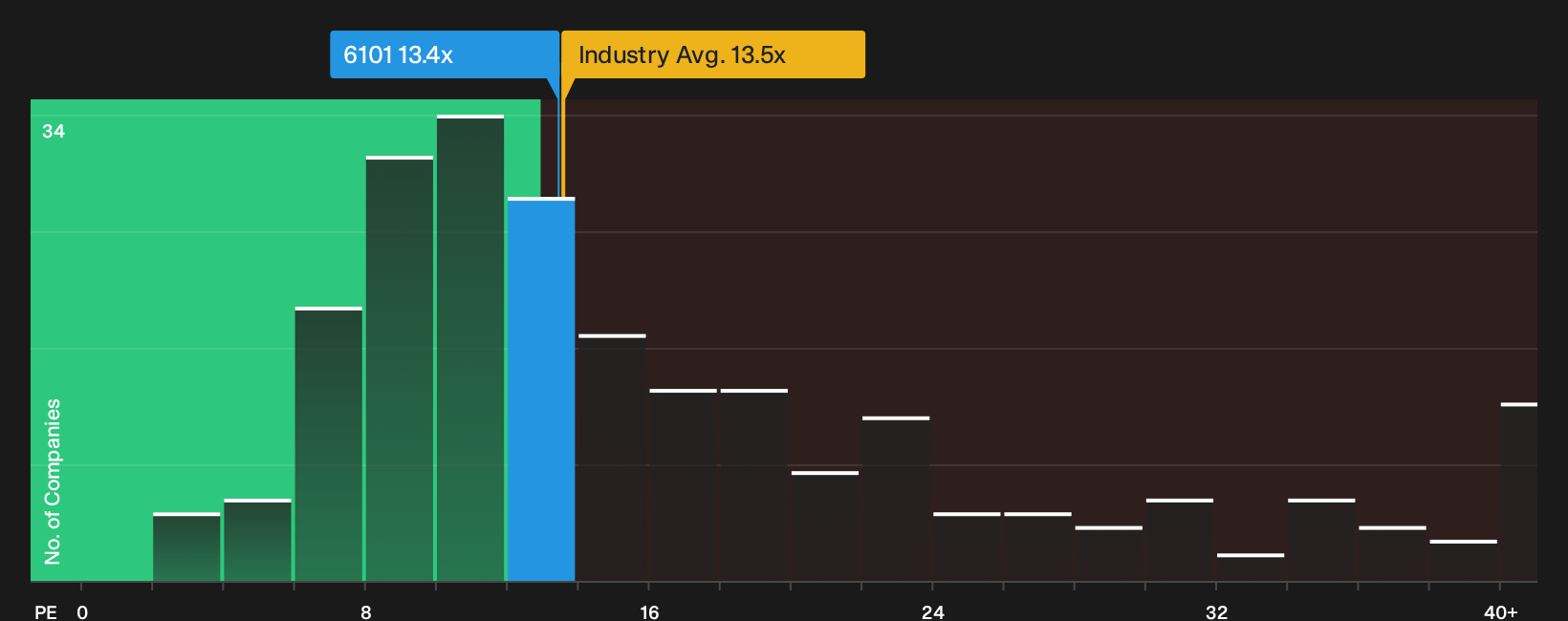The width and height of the screenshot is (1568, 621).
Task: Select the highlighted blue histogram bar
Action: (541, 390)
